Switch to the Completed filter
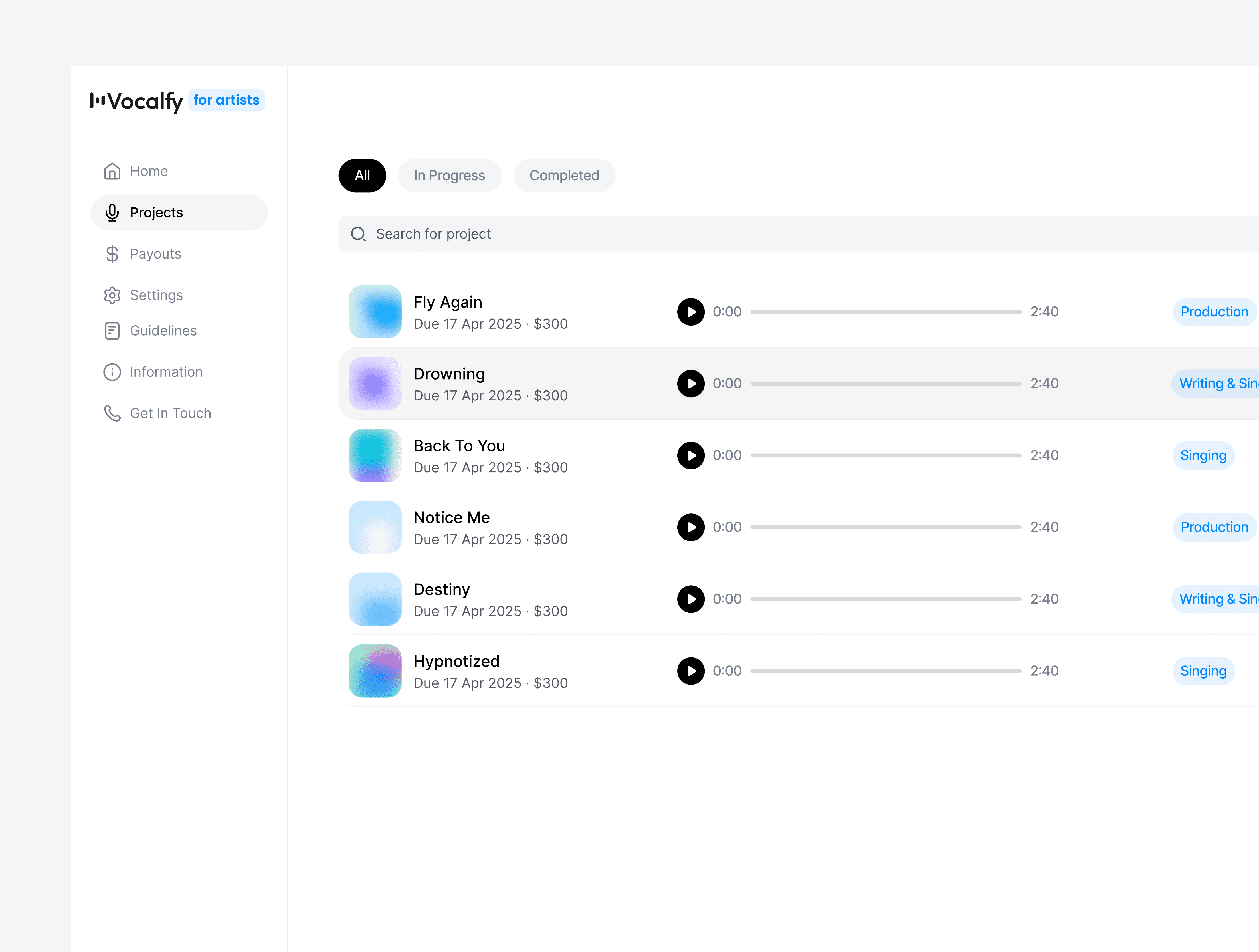Viewport: 1259px width, 952px height. [x=563, y=176]
